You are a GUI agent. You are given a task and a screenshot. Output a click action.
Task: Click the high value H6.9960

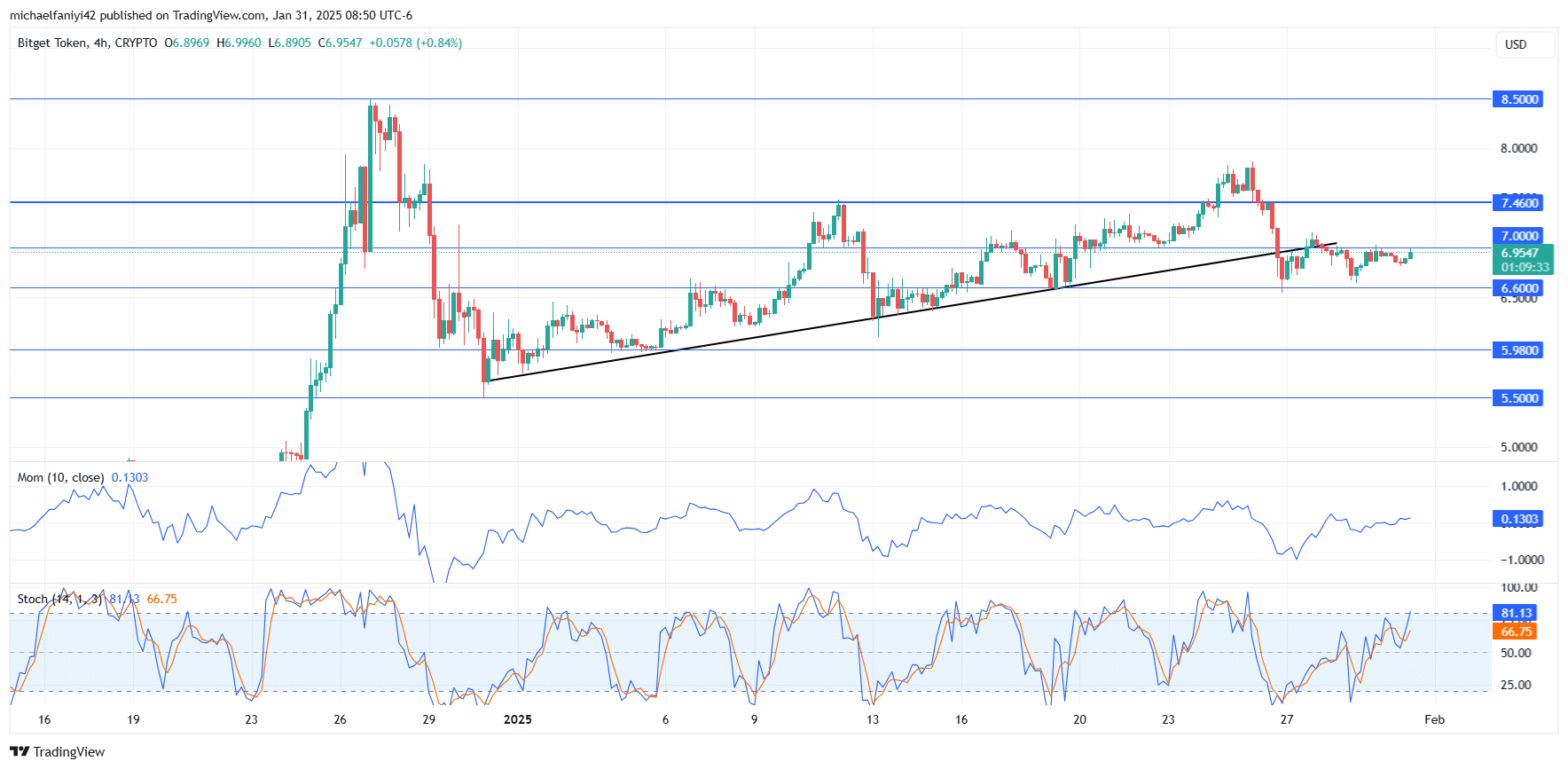[x=239, y=43]
